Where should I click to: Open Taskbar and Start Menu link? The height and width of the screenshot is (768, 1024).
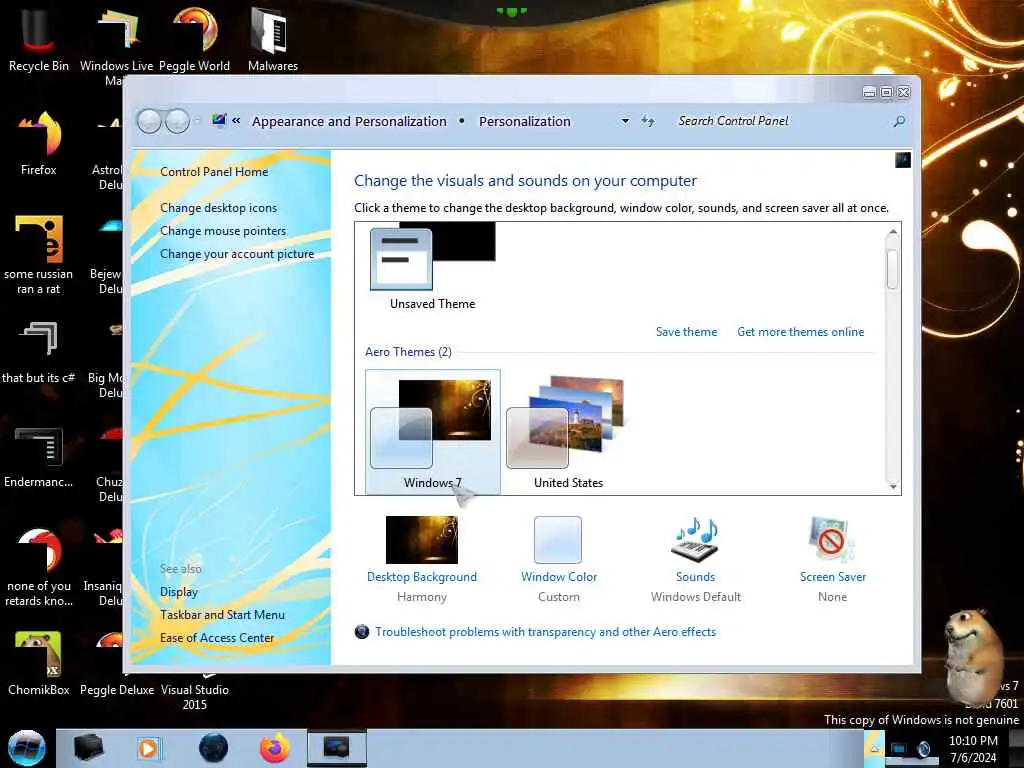click(223, 615)
